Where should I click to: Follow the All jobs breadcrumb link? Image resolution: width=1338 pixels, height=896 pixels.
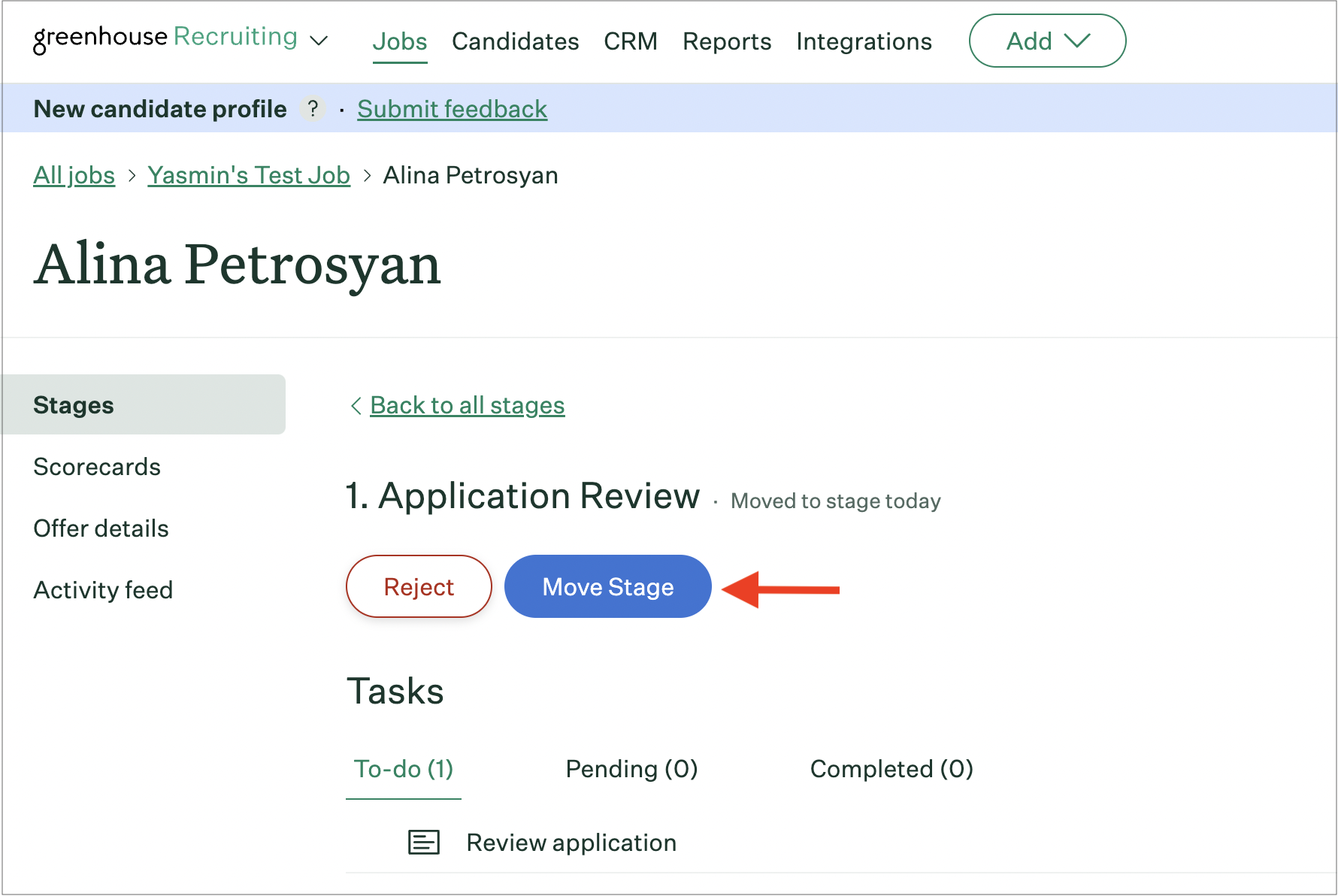(x=74, y=175)
